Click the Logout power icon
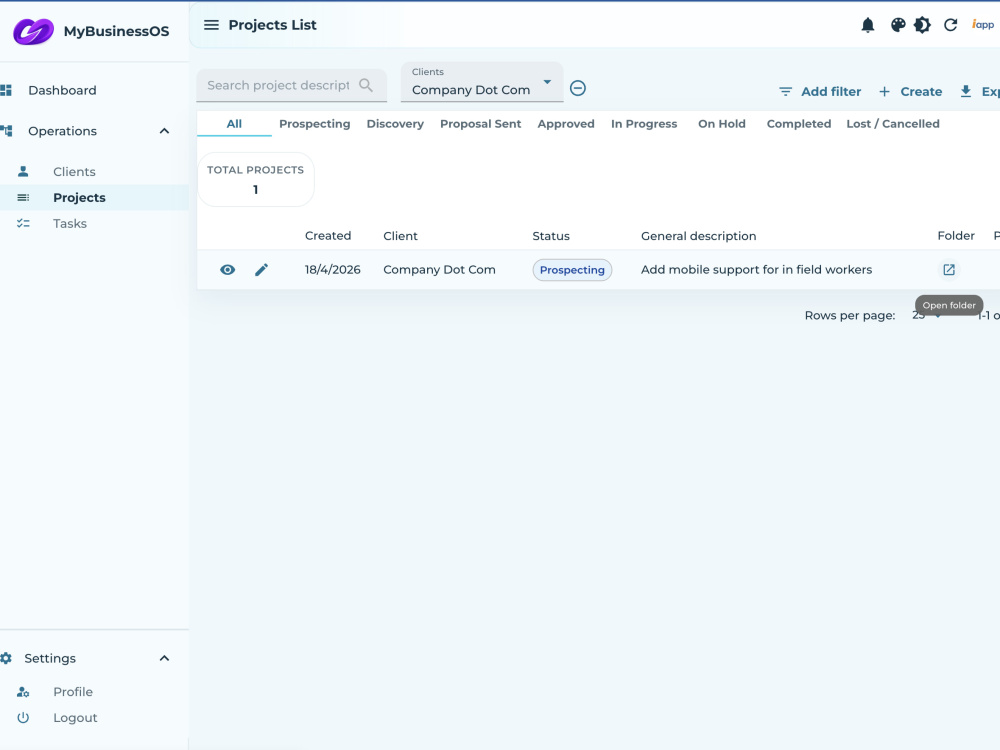The image size is (1000, 750). pos(23,717)
